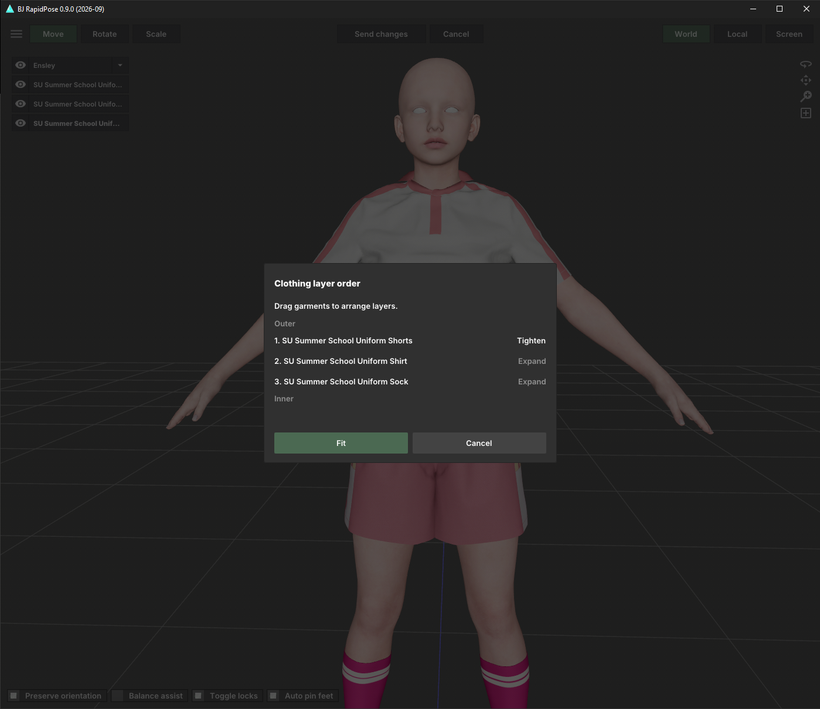Click the zoom magnifier icon

(x=805, y=96)
